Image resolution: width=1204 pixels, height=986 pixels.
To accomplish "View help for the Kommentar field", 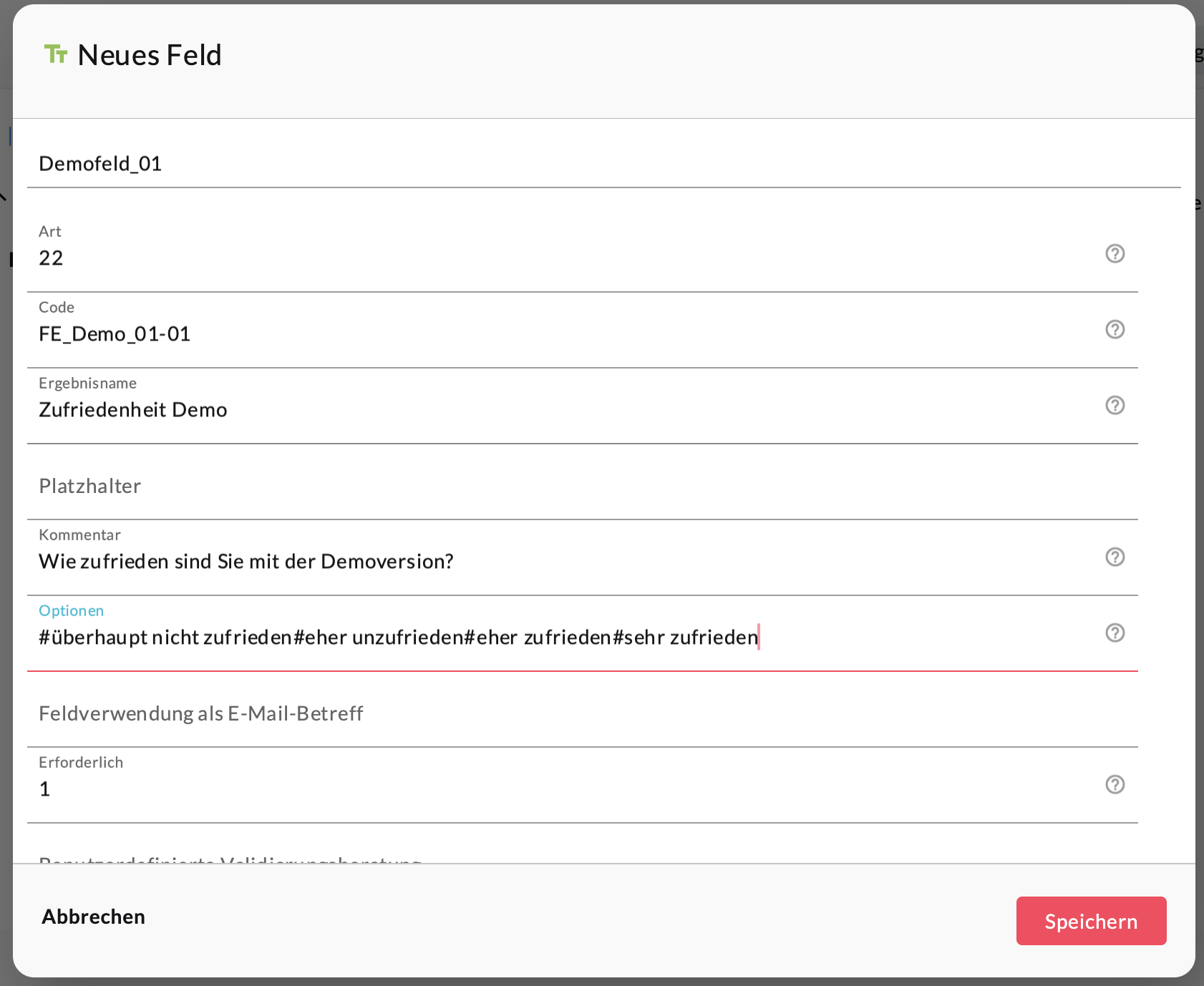I will (x=1115, y=557).
